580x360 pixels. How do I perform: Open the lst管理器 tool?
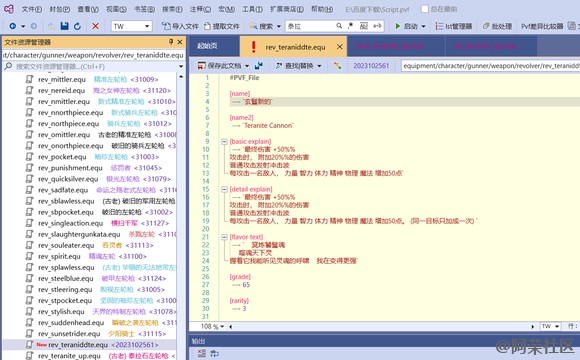[453, 26]
